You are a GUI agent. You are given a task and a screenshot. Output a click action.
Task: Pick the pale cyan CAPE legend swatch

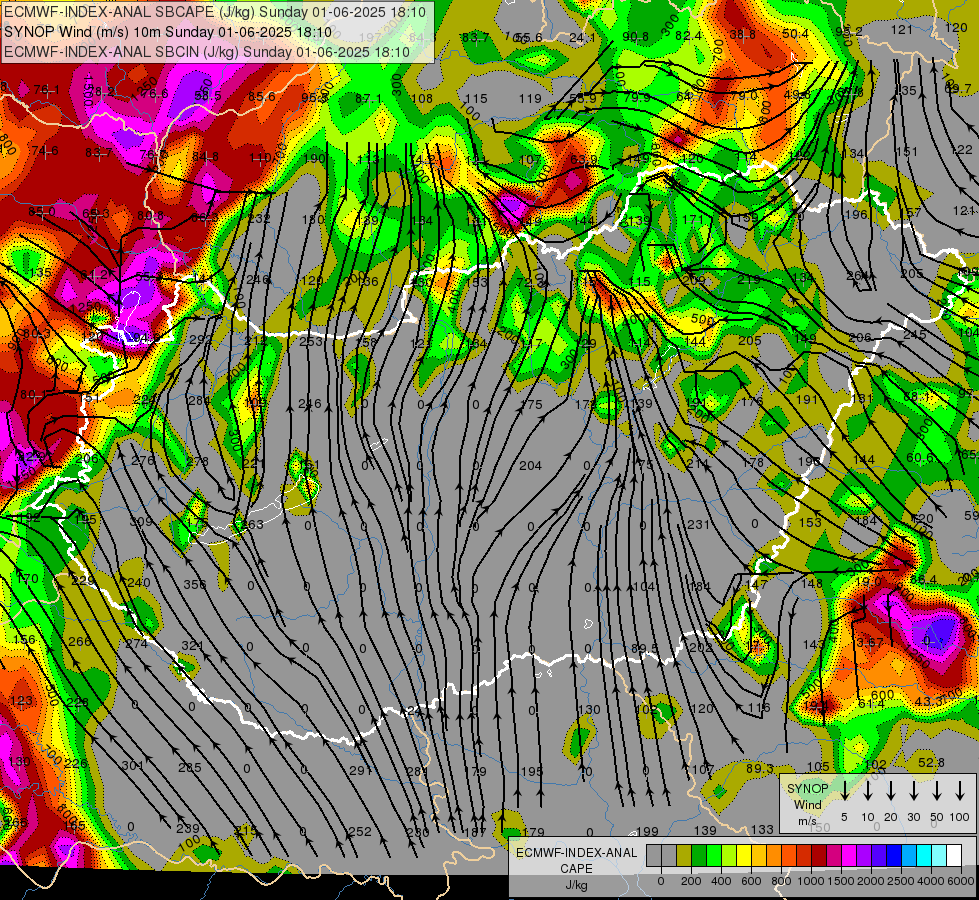click(938, 856)
